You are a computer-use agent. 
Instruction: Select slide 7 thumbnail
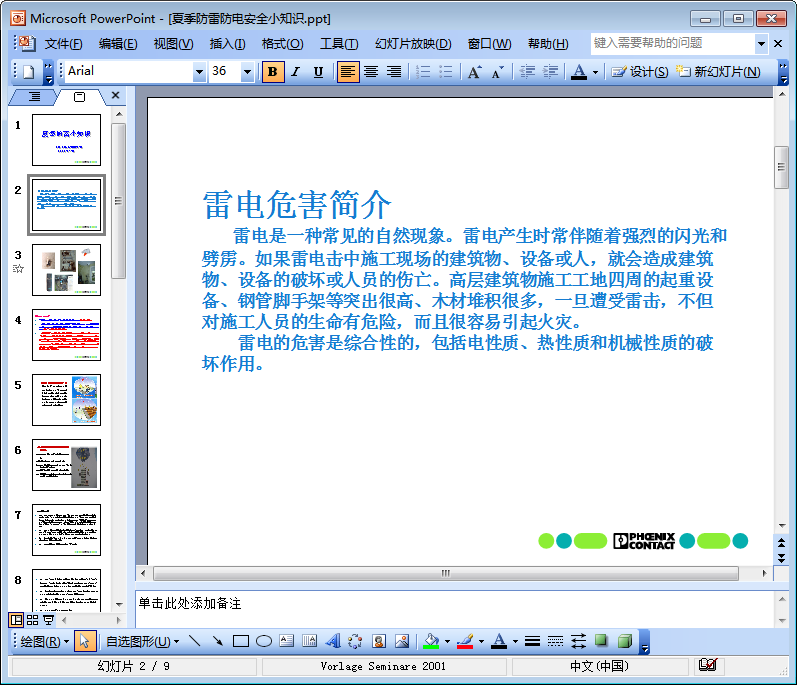coord(67,530)
